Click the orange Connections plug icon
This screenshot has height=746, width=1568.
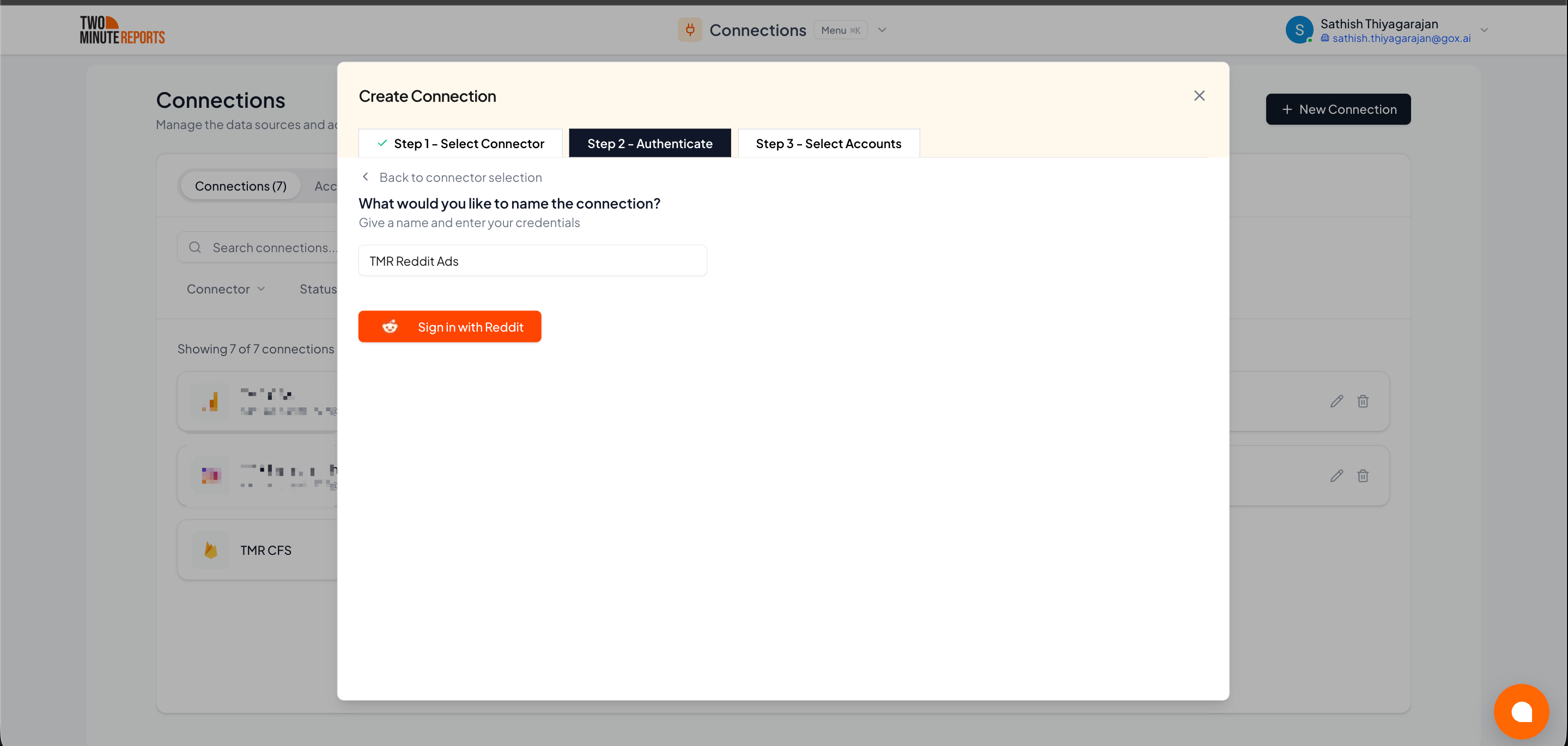(690, 30)
